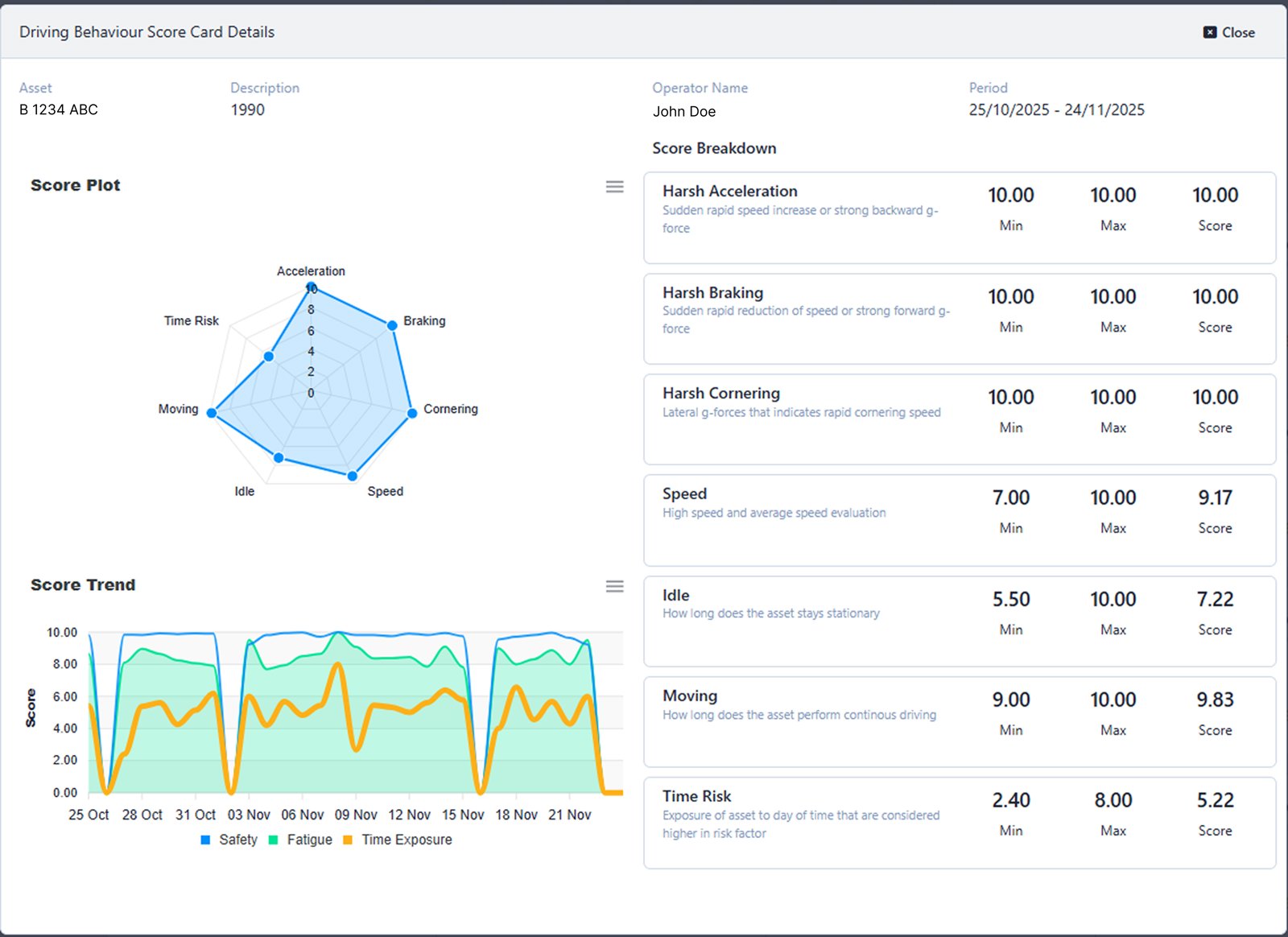Click the Acceleration point at radar top
Screen dimensions: 1288x937
311,287
